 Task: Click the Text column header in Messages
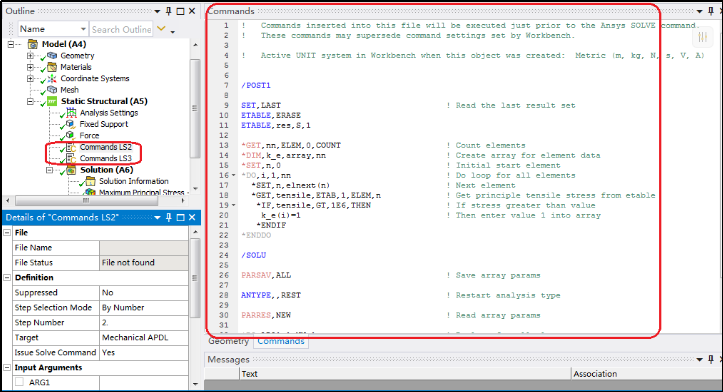coord(405,374)
